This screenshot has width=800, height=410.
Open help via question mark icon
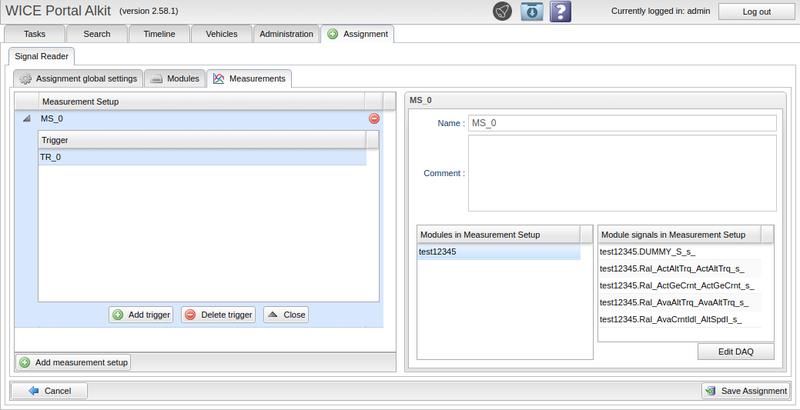pyautogui.click(x=561, y=12)
